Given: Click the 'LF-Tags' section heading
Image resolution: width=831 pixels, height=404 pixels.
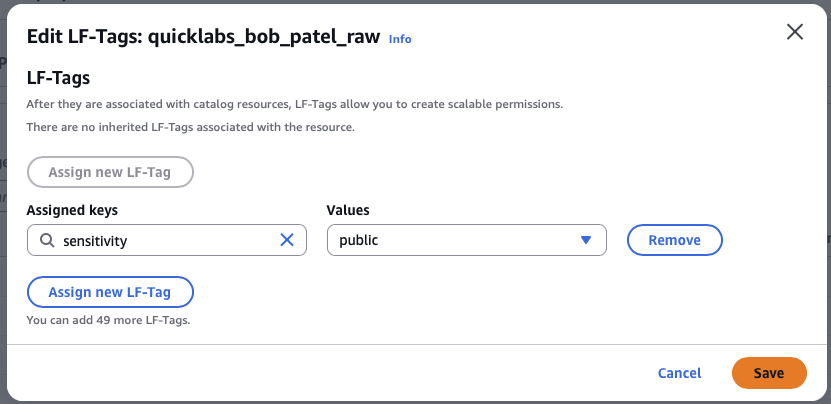Looking at the screenshot, I should pyautogui.click(x=58, y=78).
